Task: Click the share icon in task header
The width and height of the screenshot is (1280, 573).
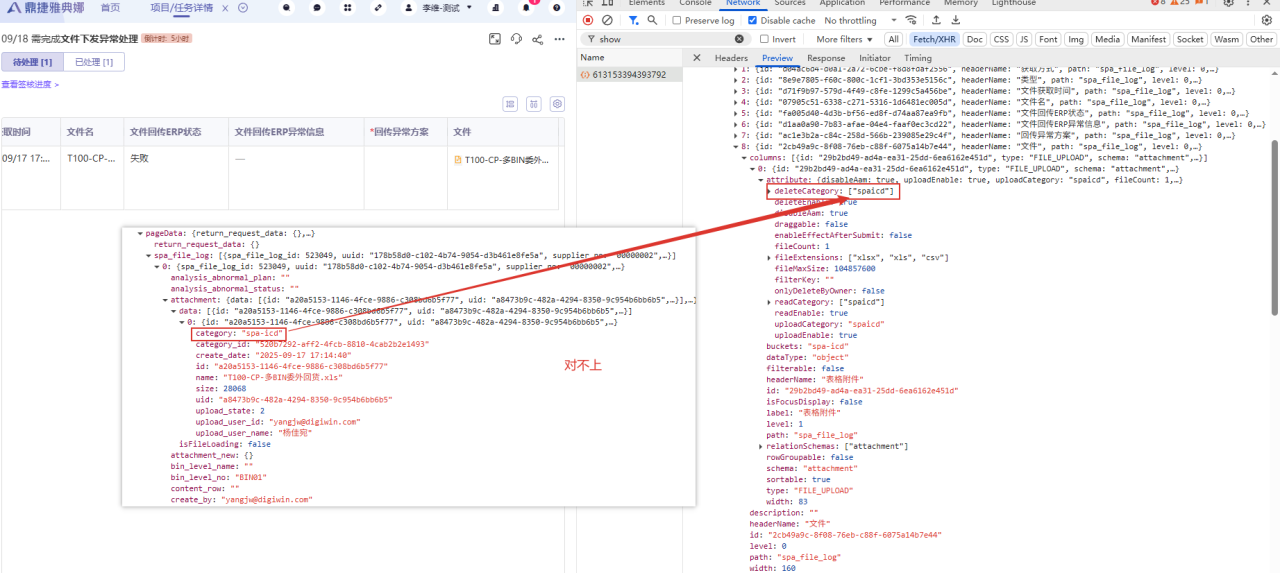Action: point(537,39)
